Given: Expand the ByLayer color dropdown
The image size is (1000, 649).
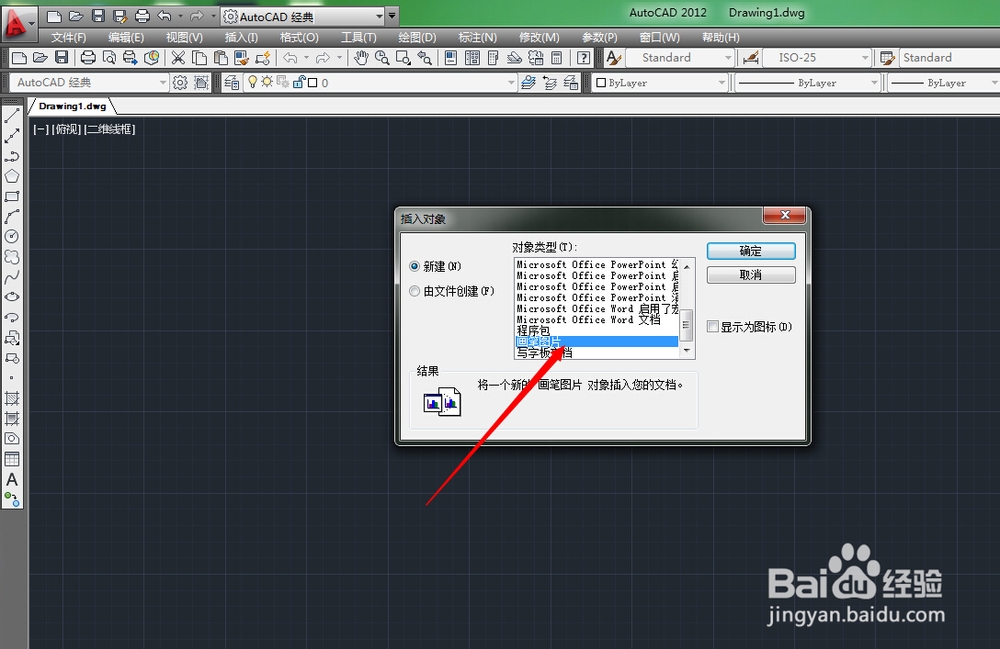Looking at the screenshot, I should pyautogui.click(x=721, y=82).
